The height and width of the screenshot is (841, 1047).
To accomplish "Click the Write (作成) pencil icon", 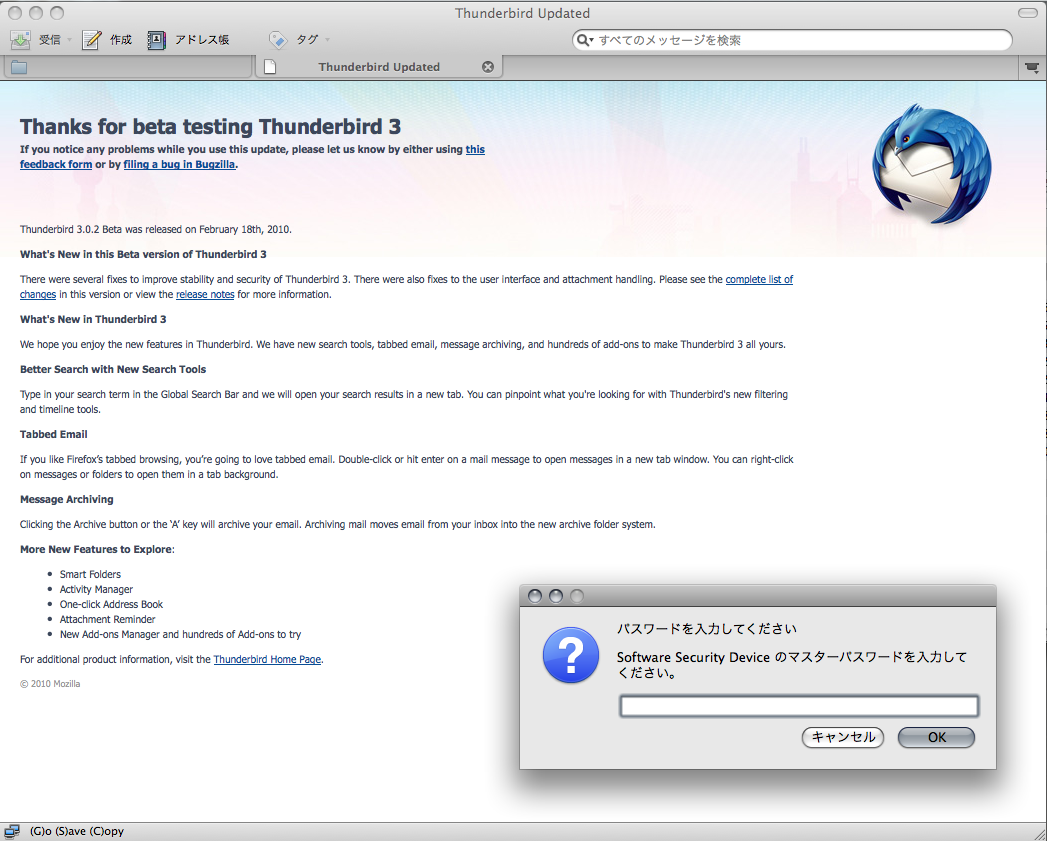I will 91,40.
